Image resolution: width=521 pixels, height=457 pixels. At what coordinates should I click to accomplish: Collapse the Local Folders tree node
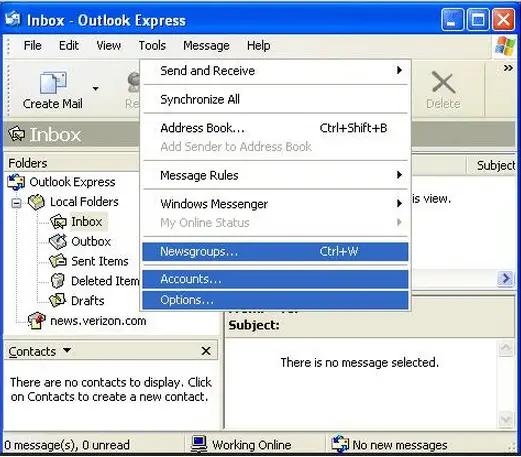click(x=16, y=203)
